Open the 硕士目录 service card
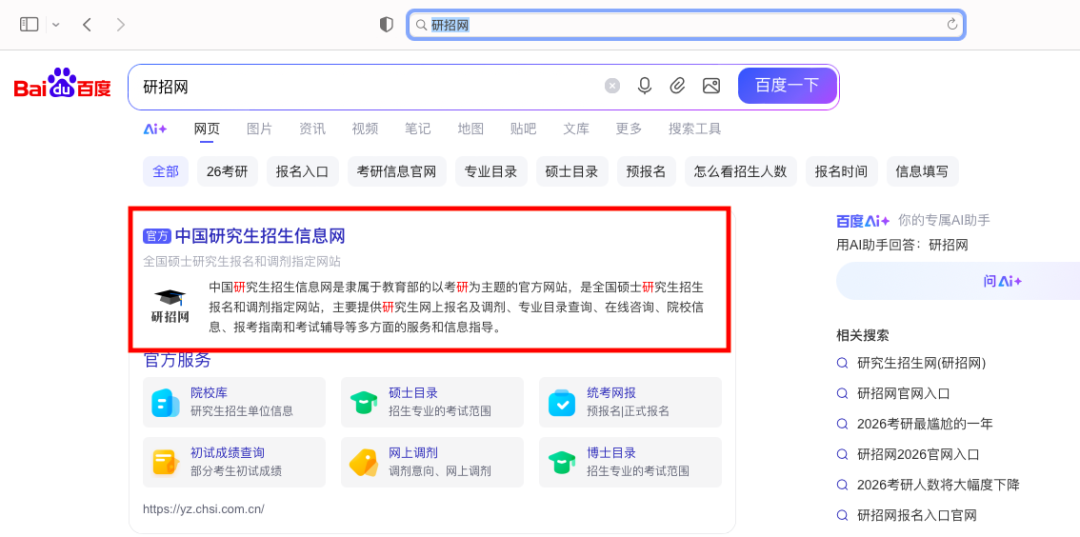 click(x=431, y=402)
